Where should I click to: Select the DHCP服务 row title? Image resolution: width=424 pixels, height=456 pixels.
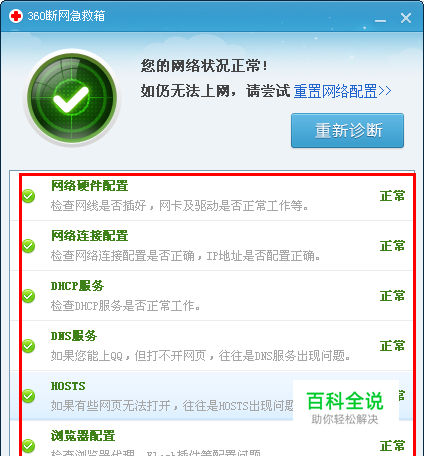77,286
